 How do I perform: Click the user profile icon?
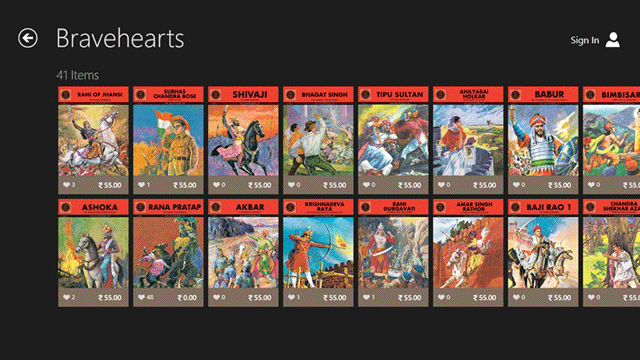tap(612, 40)
